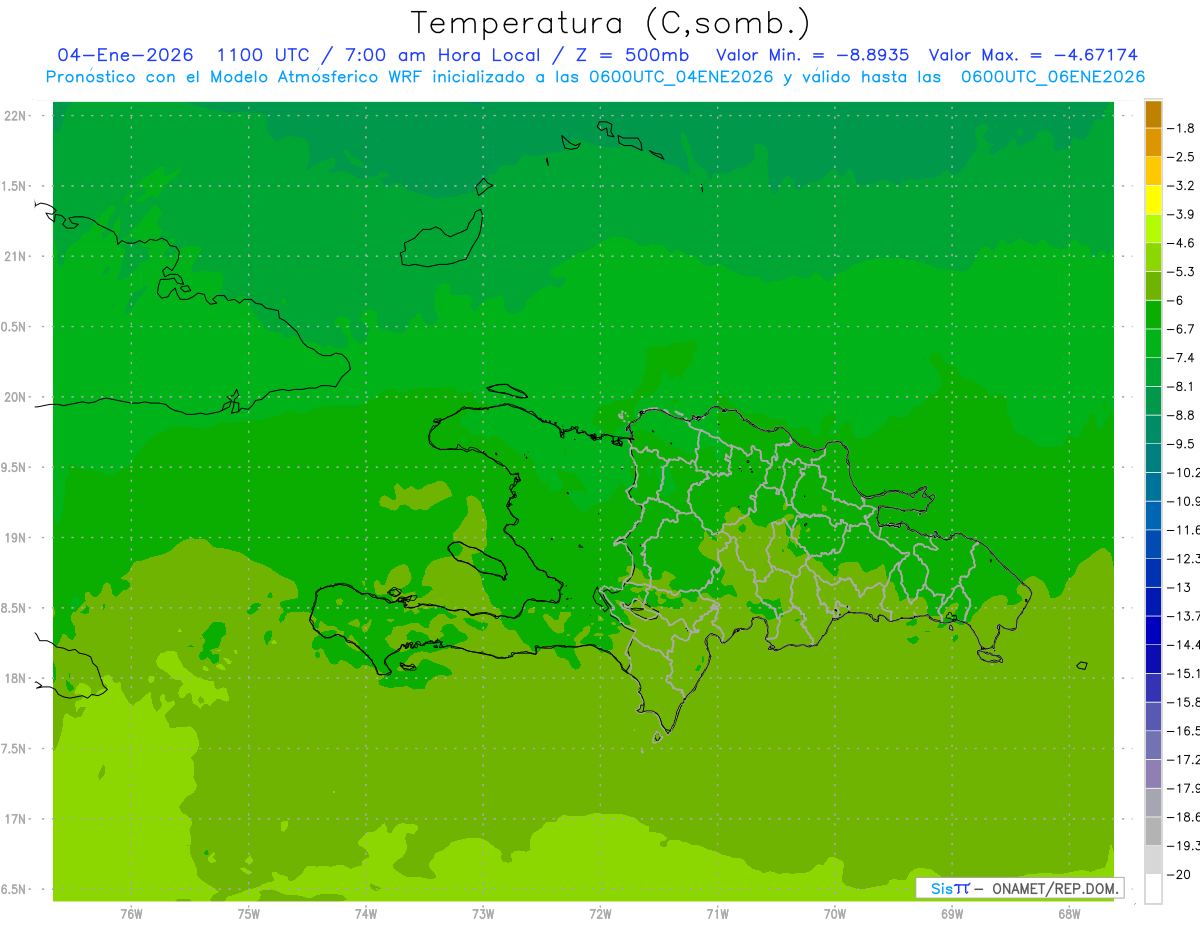Click the '71W' longitude axis label

(x=717, y=913)
